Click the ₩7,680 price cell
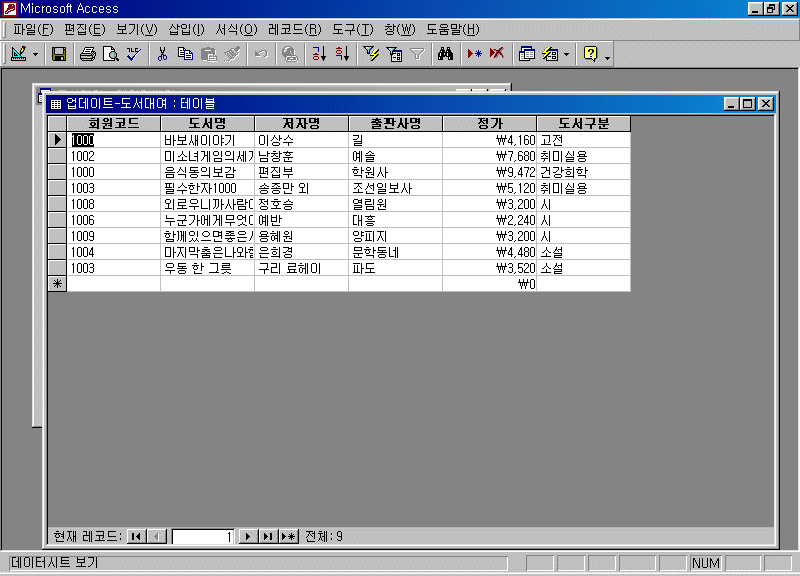 point(490,156)
